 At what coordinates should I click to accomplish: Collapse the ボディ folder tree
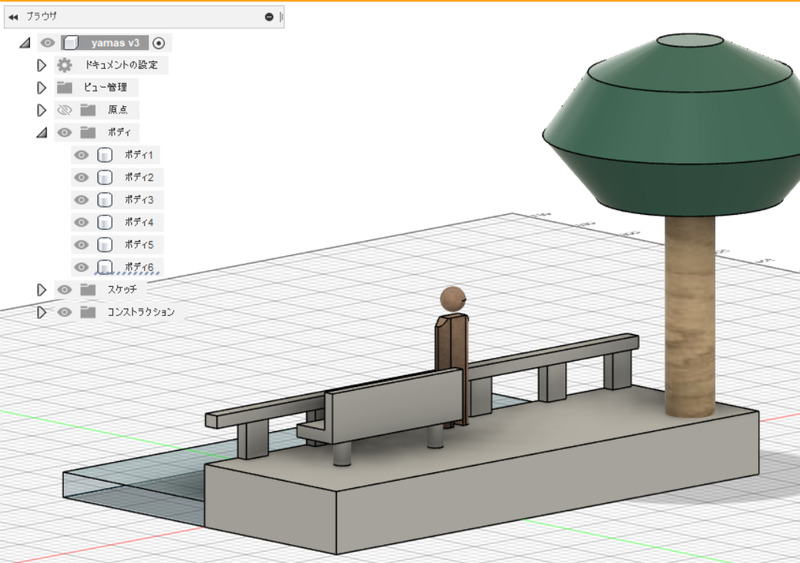pyautogui.click(x=41, y=132)
